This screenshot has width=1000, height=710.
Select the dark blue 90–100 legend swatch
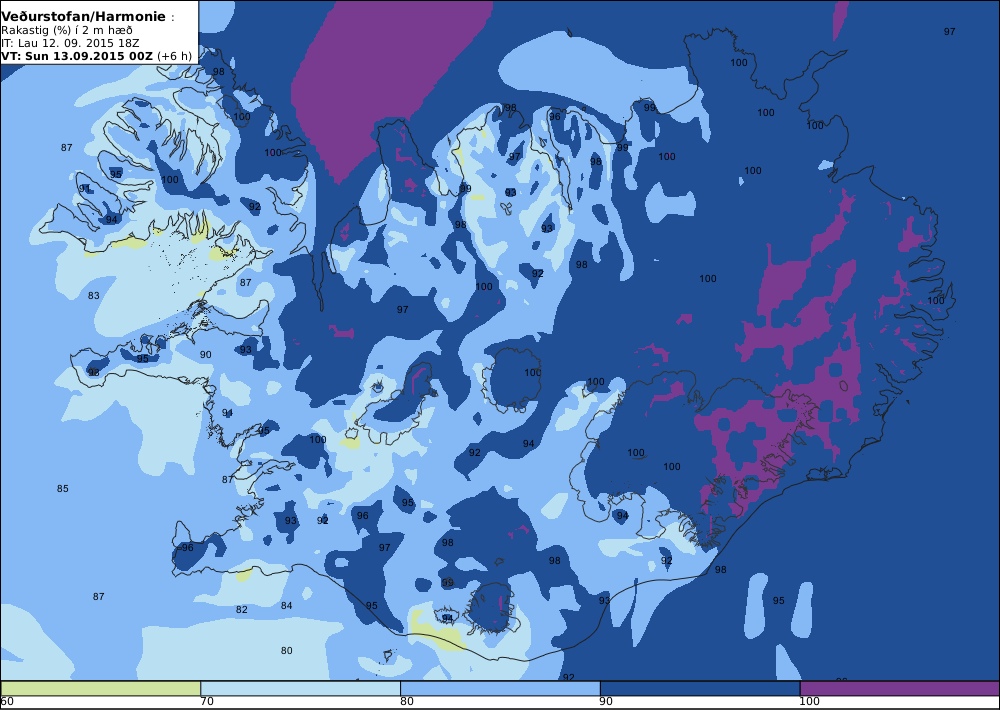click(700, 688)
